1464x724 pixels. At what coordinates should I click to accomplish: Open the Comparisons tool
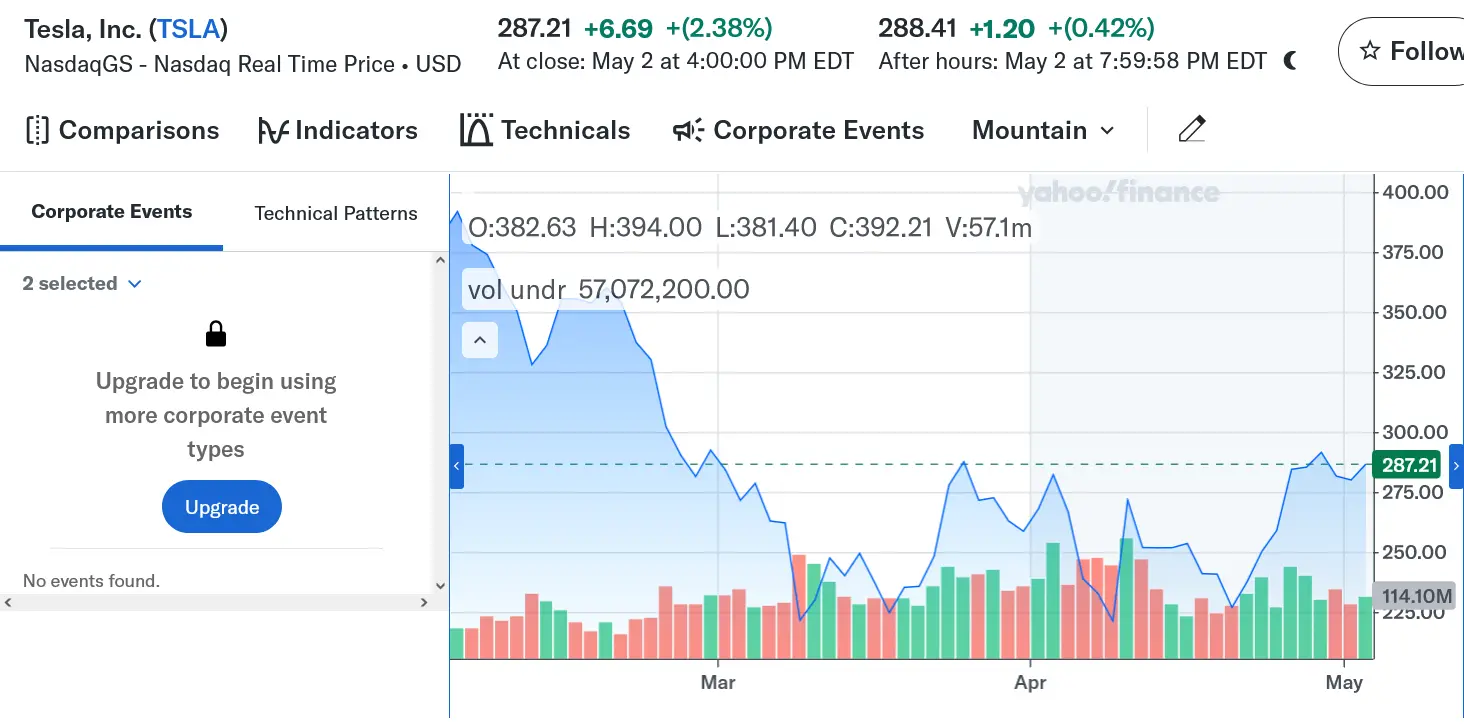pos(121,130)
